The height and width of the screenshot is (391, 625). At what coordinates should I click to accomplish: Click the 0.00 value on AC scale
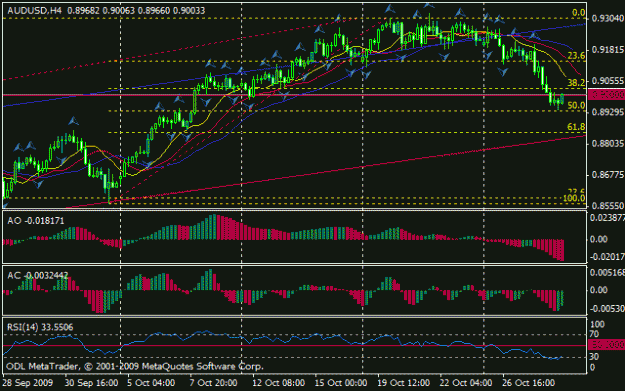(598, 290)
